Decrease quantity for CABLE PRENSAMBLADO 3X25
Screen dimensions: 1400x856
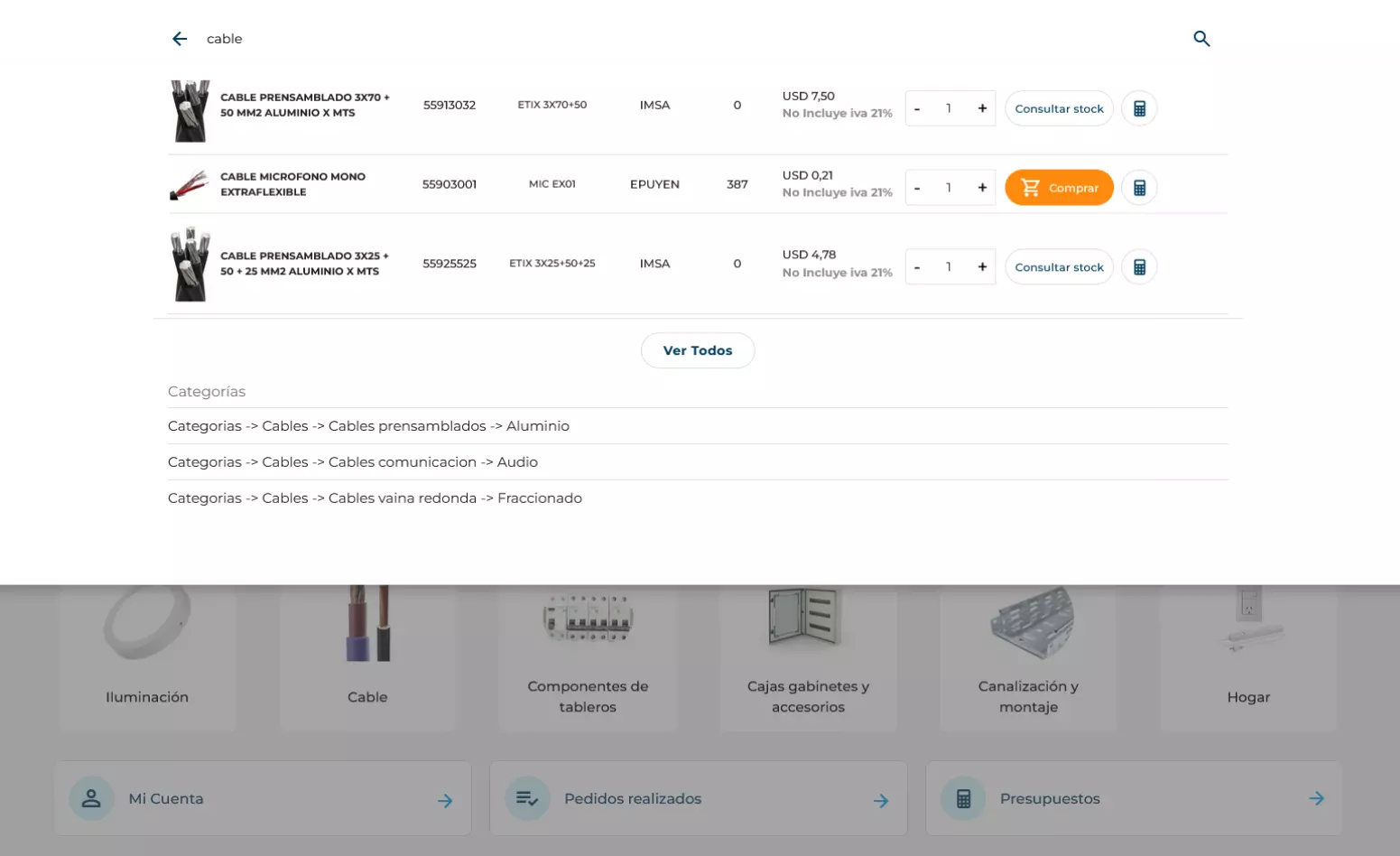pyautogui.click(x=917, y=266)
